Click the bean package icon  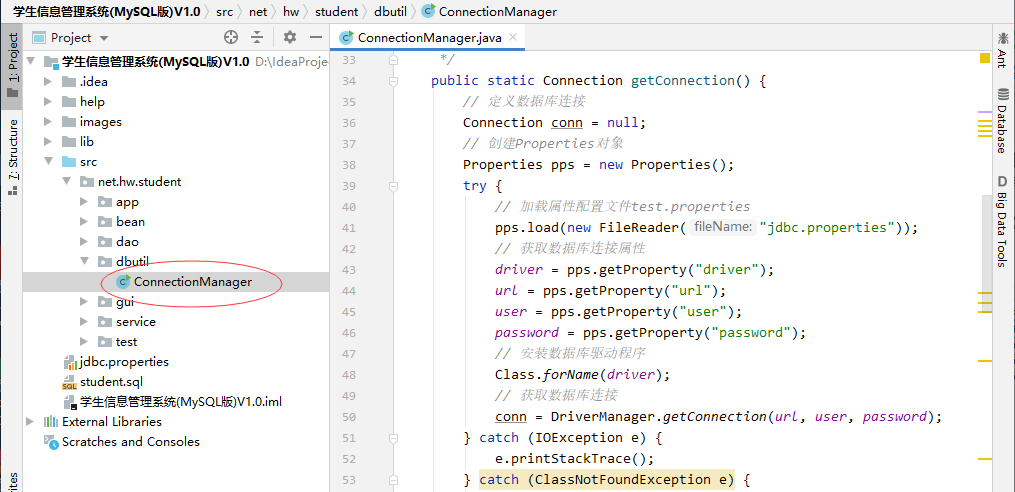pos(105,221)
